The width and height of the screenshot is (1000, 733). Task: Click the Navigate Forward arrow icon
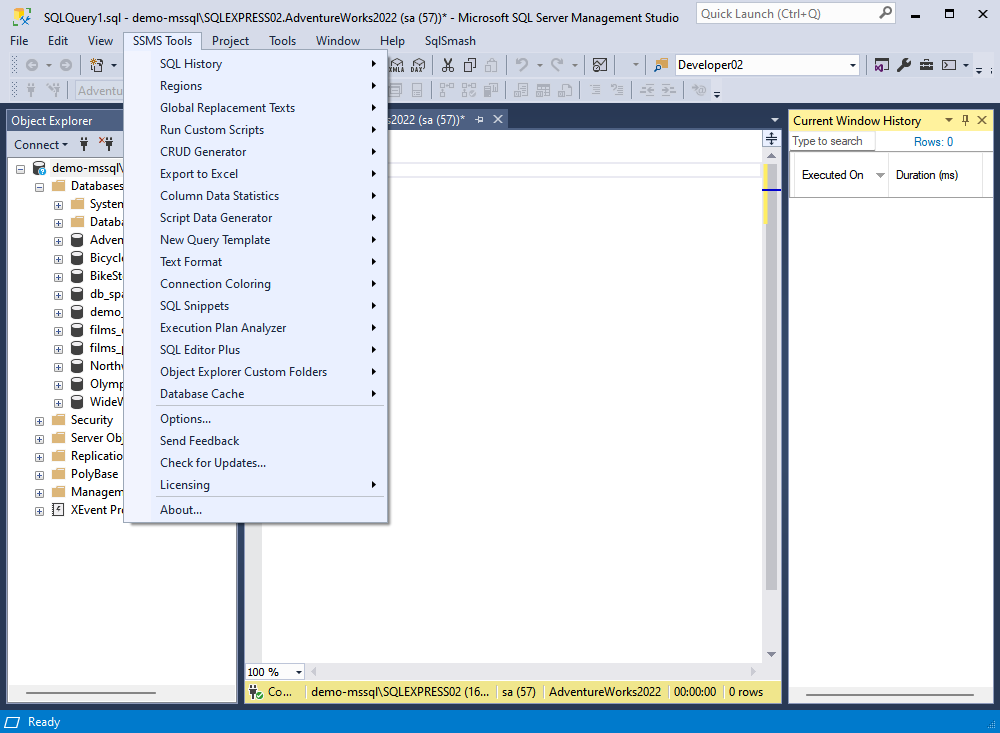[x=66, y=65]
